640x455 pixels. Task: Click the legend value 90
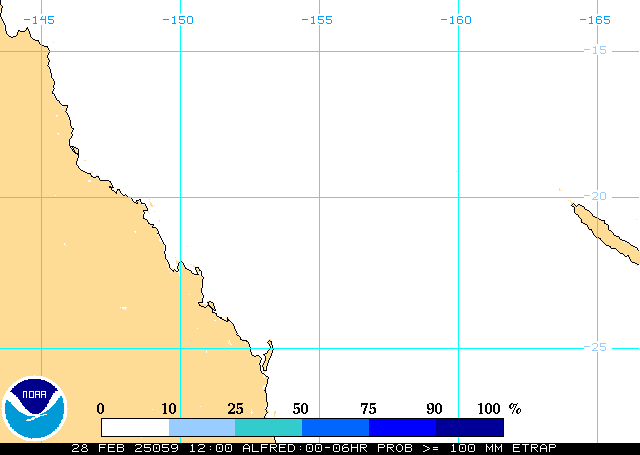(x=434, y=408)
